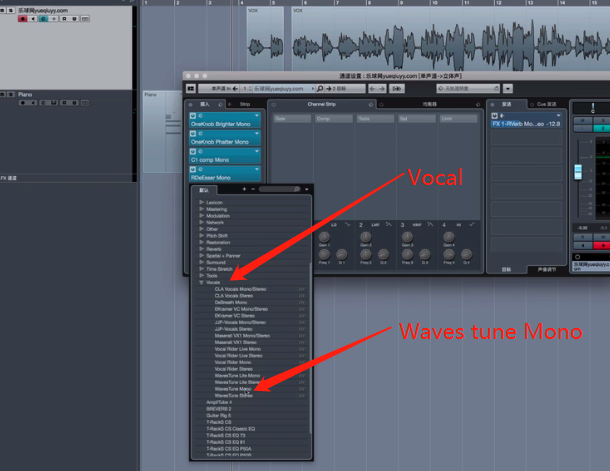This screenshot has width=610, height=471.
Task: Open dropdown arrow of FX 1-RVerb send slot
Action: [x=559, y=116]
